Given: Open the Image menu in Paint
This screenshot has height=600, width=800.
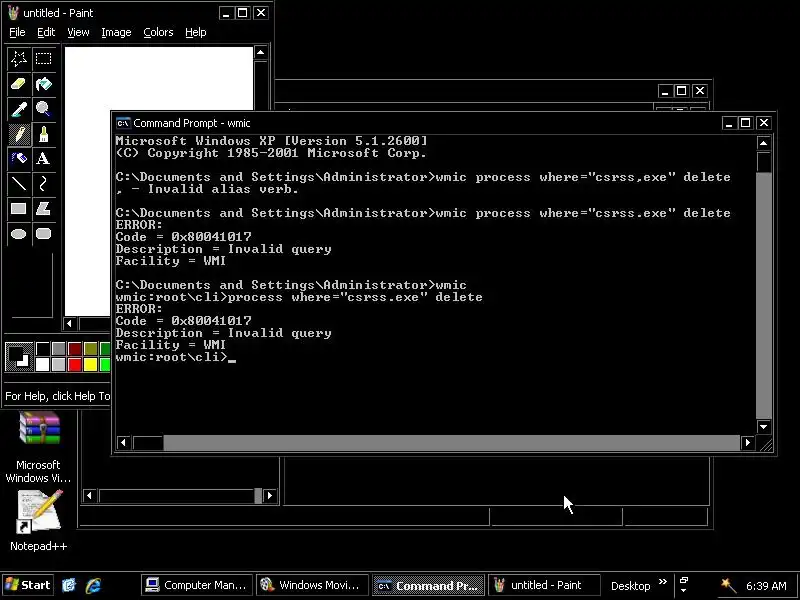Looking at the screenshot, I should [116, 32].
